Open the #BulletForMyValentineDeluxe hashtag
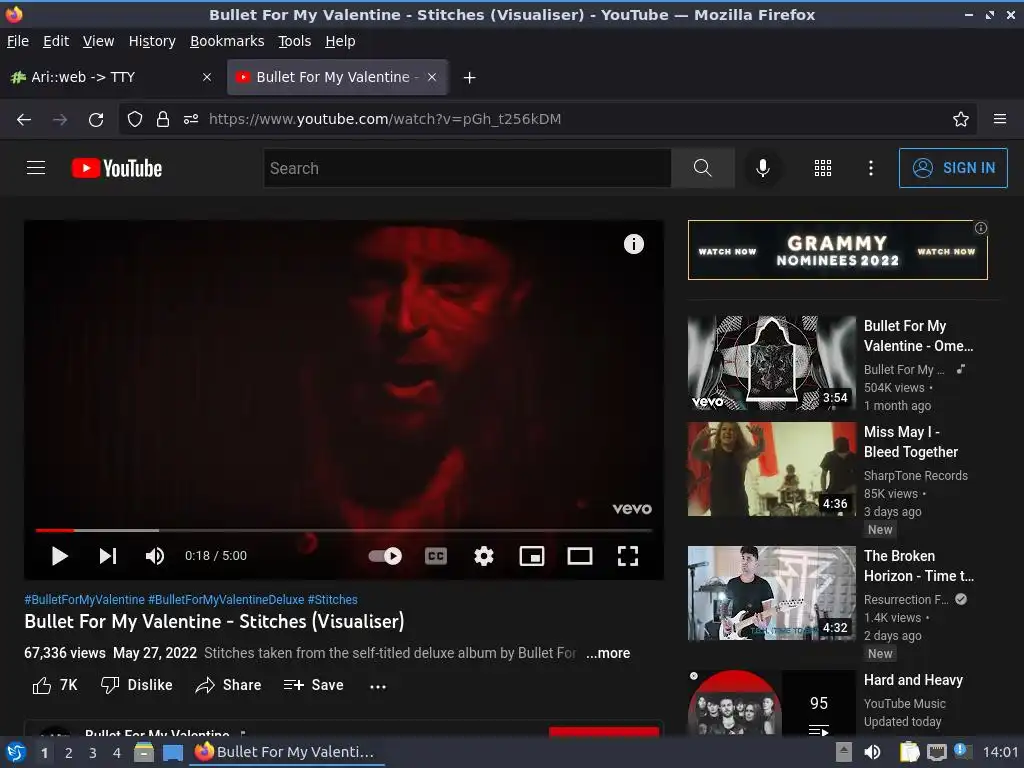The image size is (1024, 768). point(226,600)
